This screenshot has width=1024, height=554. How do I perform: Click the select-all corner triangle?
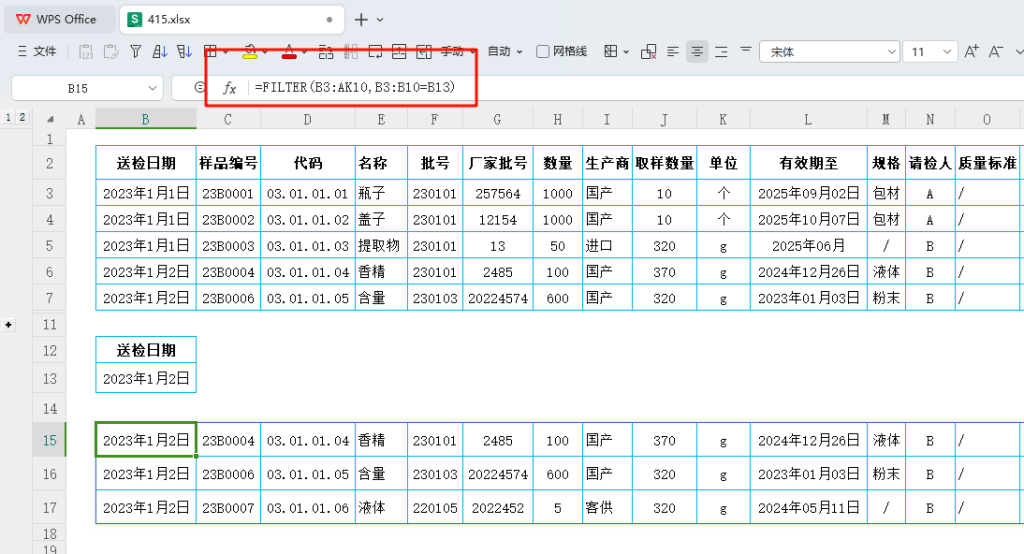(x=50, y=120)
